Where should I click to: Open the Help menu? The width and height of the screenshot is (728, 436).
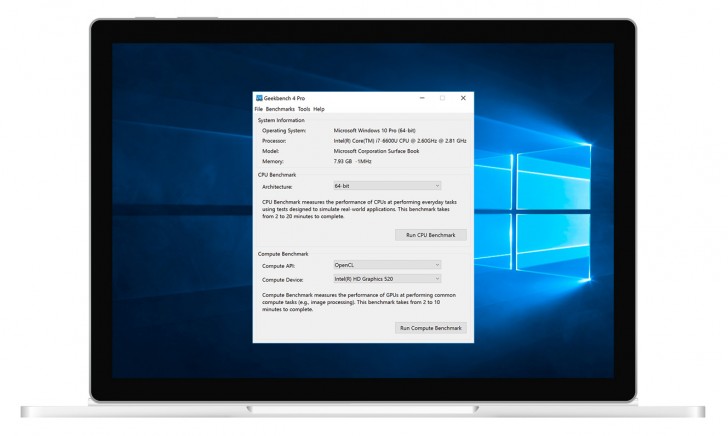pyautogui.click(x=319, y=109)
